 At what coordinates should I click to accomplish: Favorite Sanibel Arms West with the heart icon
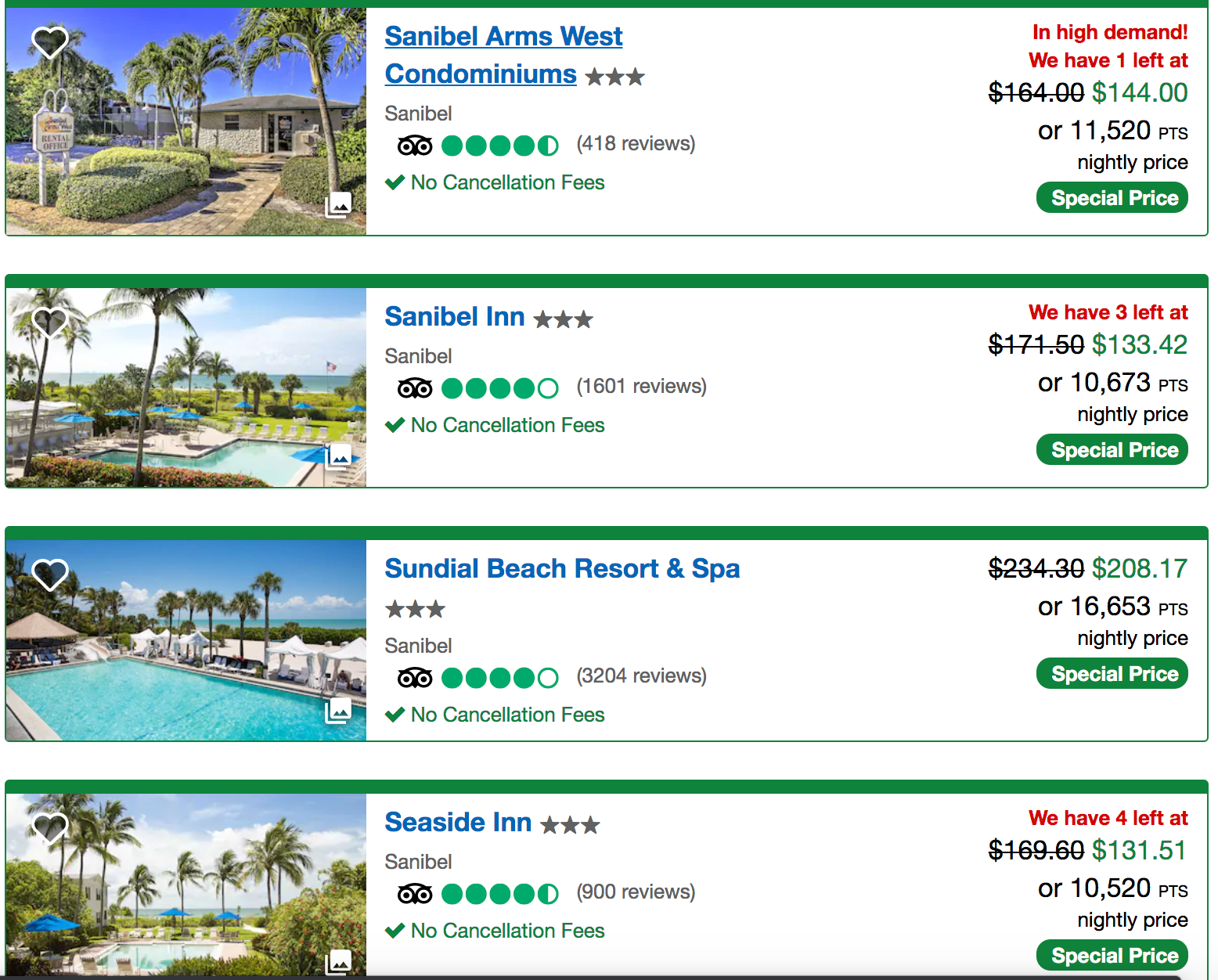click(50, 41)
